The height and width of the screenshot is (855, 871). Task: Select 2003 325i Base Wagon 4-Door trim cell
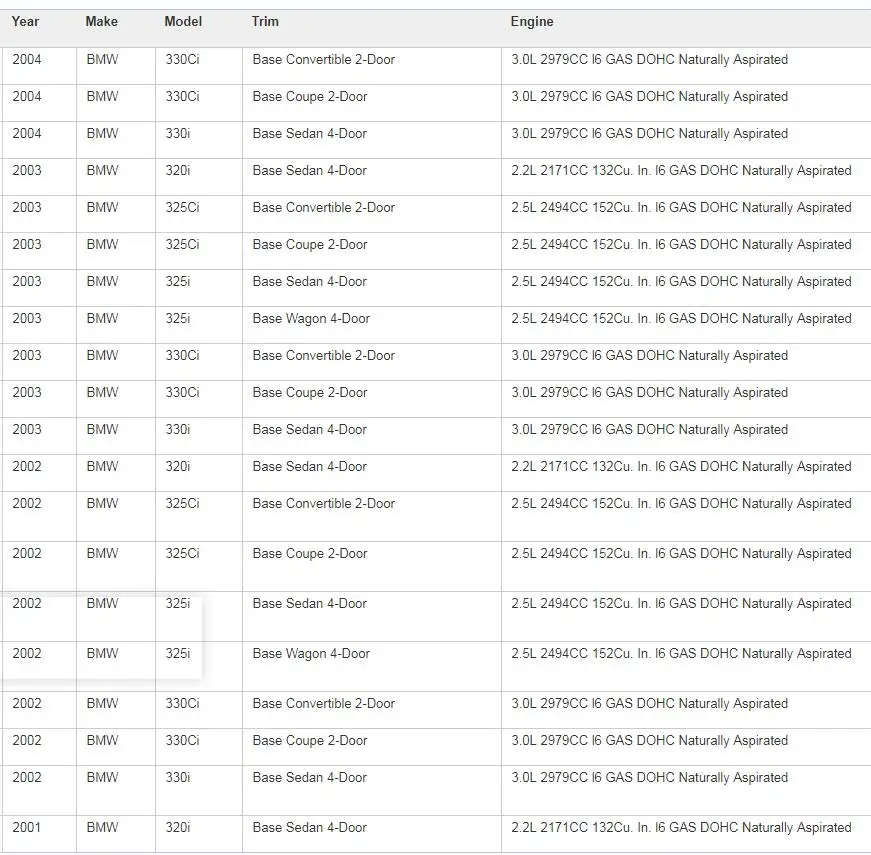[x=372, y=326]
